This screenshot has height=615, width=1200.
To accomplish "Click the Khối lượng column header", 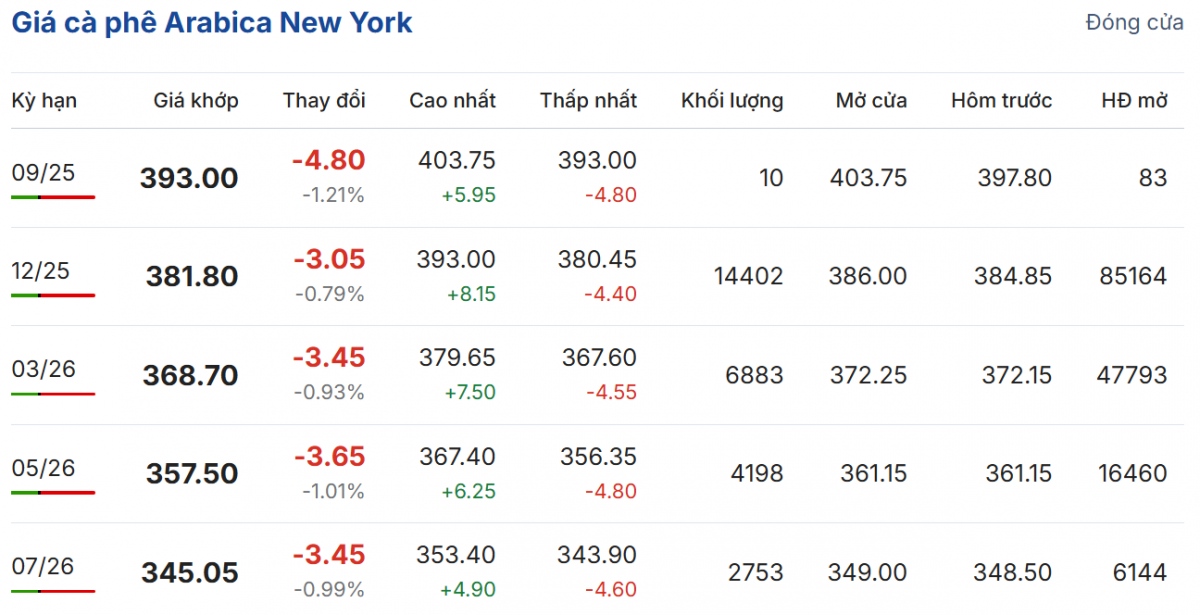I will click(x=732, y=100).
